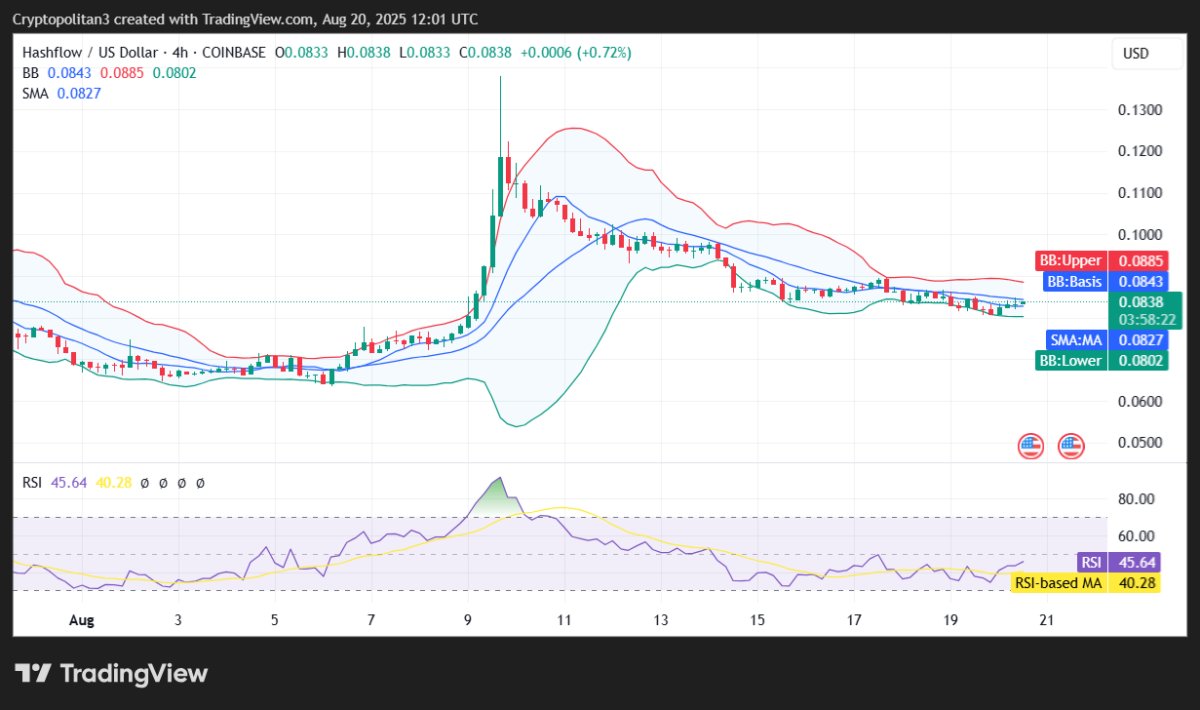Click the BB:Basis price label 0.0843
Screen dimensions: 1200x710
(x=1139, y=282)
